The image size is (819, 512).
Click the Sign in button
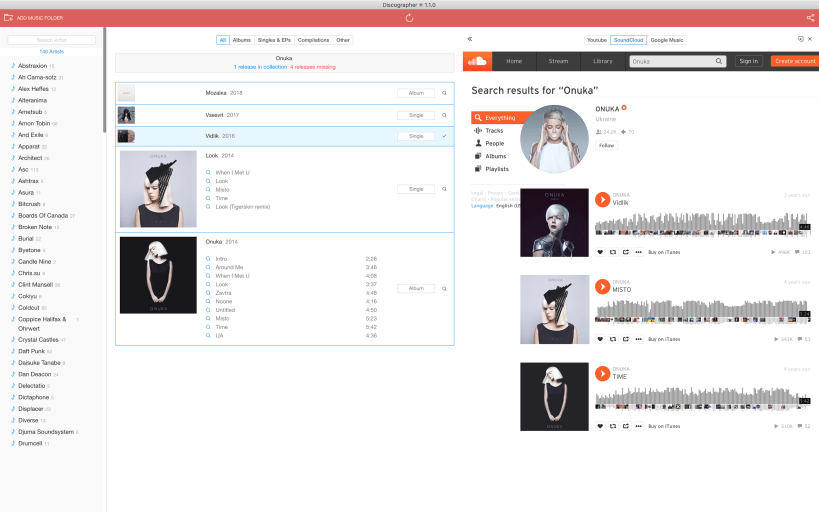tap(748, 61)
